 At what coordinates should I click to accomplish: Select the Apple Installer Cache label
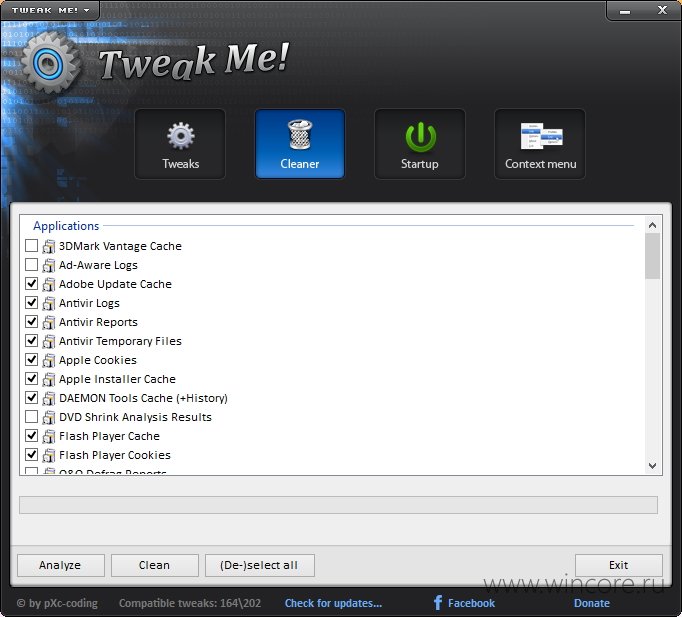[117, 379]
